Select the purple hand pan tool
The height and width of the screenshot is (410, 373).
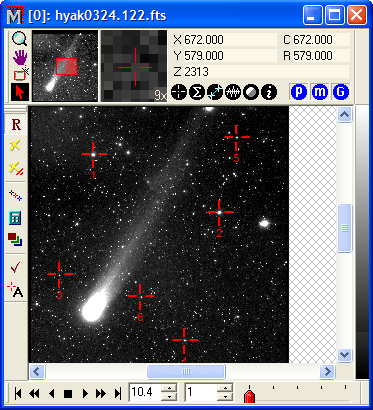tap(20, 57)
